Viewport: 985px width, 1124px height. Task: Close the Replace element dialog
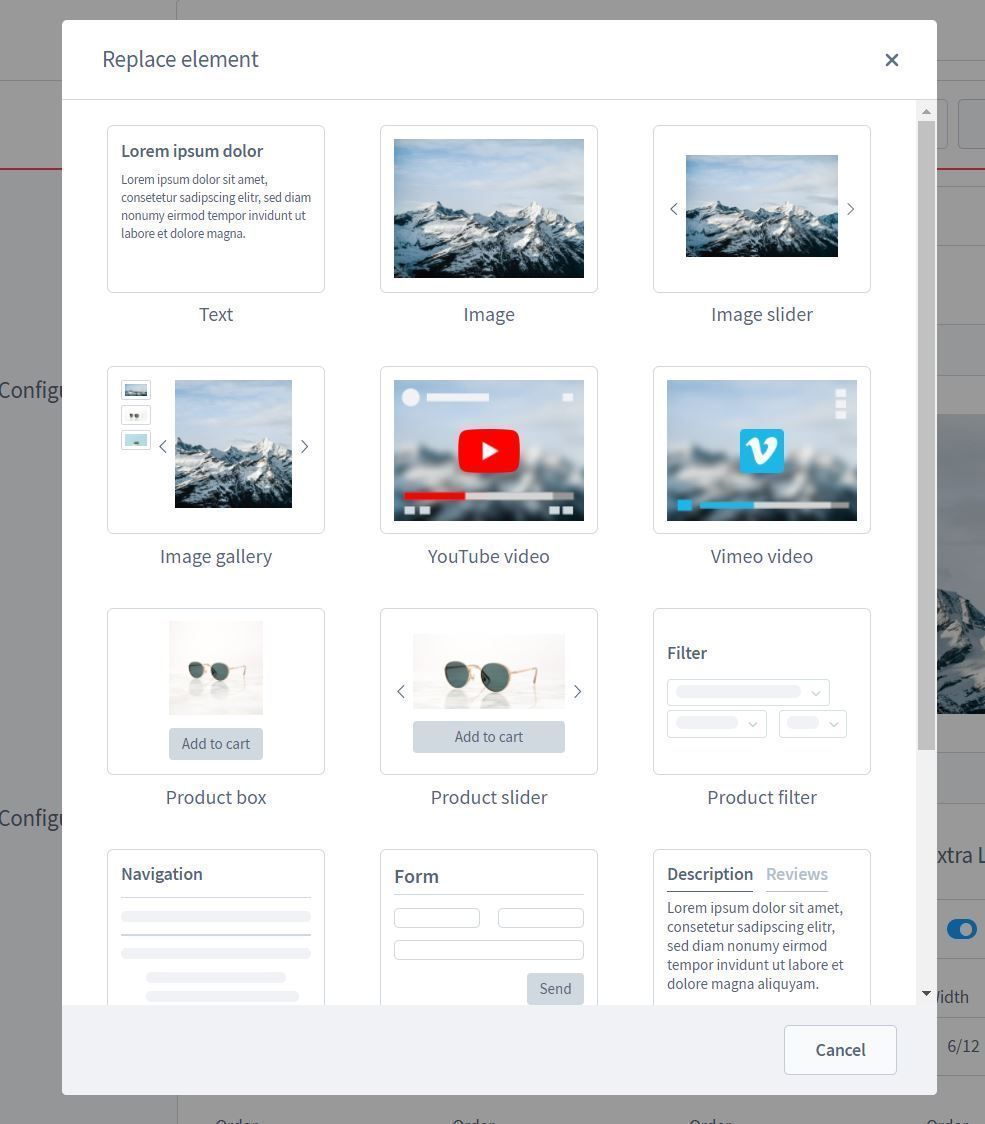click(x=892, y=60)
